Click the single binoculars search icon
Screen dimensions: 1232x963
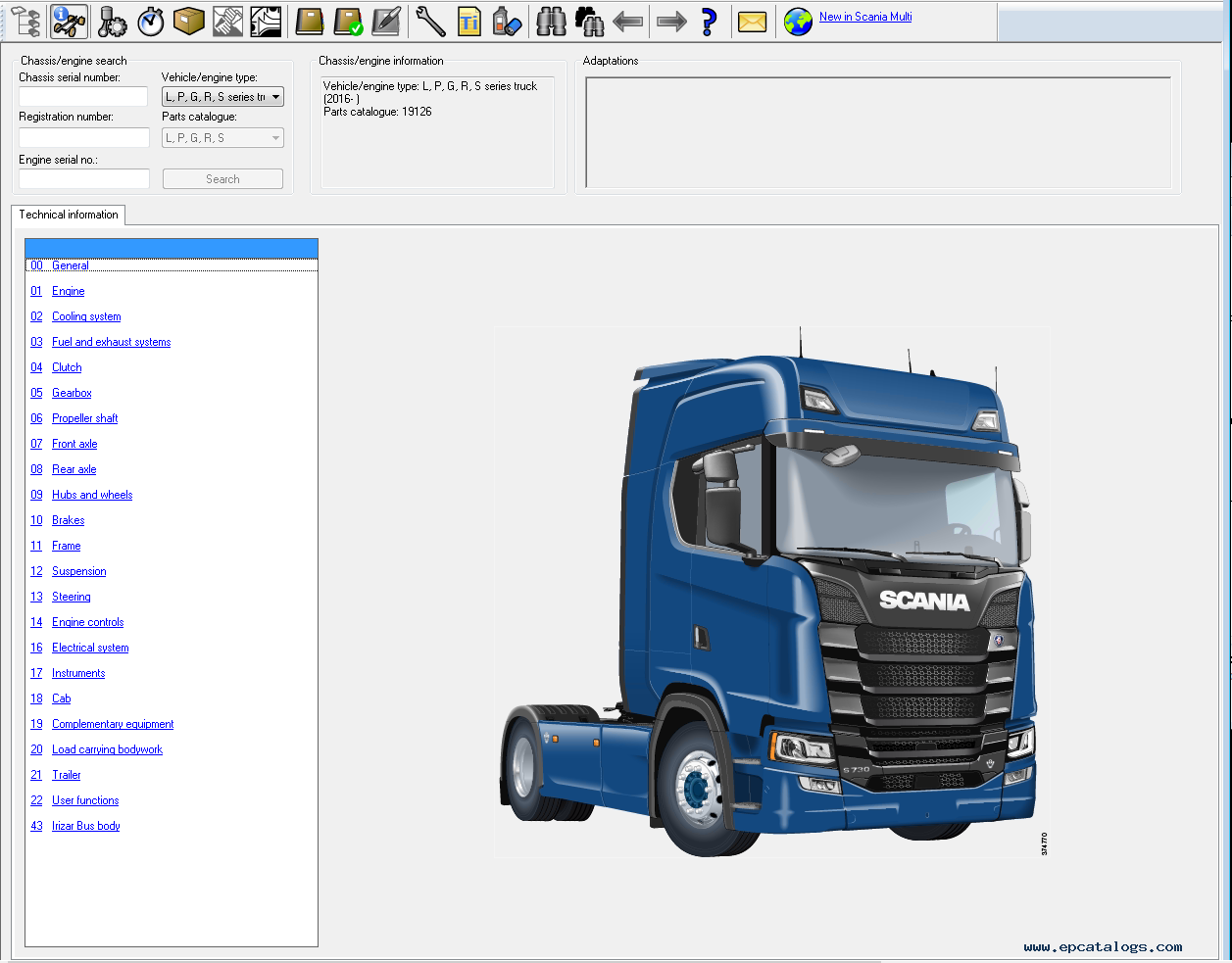click(552, 21)
